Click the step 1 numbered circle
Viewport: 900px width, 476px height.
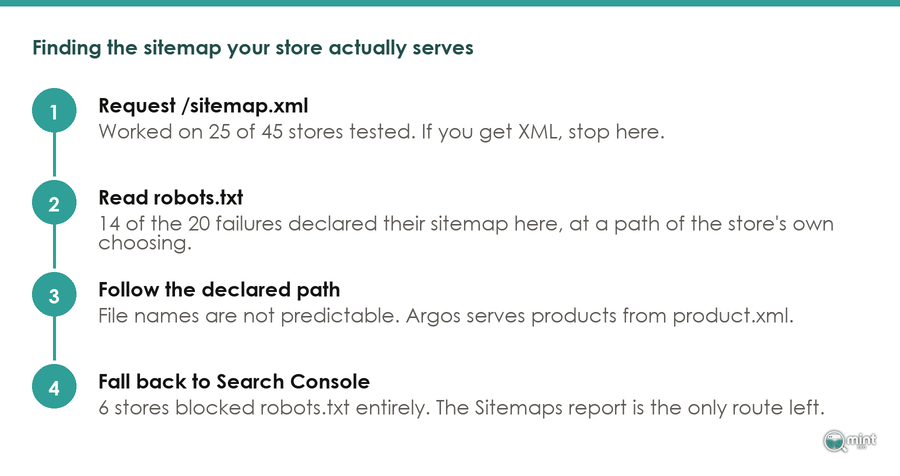tap(54, 111)
